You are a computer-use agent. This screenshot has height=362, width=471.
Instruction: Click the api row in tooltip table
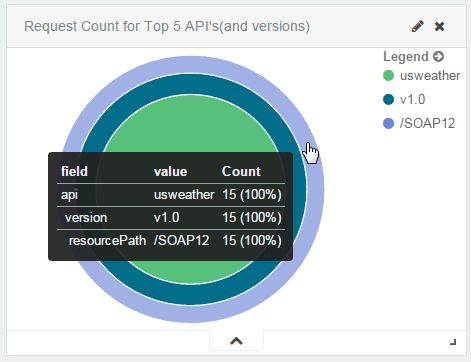[171, 195]
